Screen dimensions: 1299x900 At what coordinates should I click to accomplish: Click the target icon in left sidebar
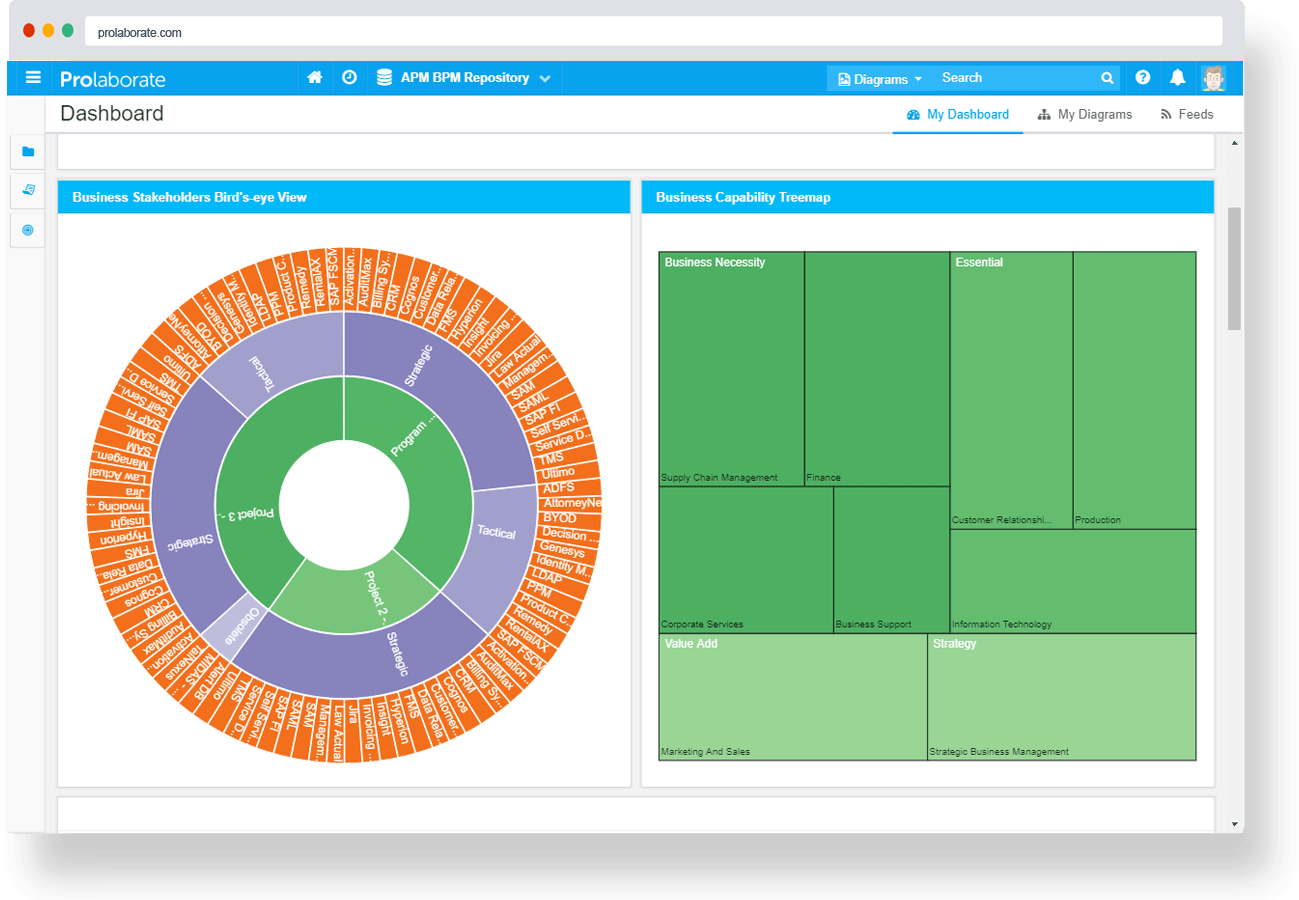pos(28,230)
